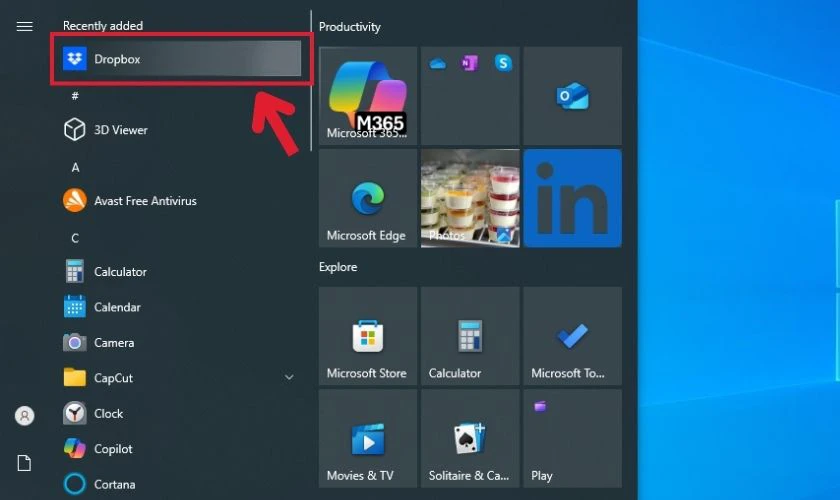The image size is (840, 500).
Task: Open the Photos live tile
Action: tap(470, 198)
